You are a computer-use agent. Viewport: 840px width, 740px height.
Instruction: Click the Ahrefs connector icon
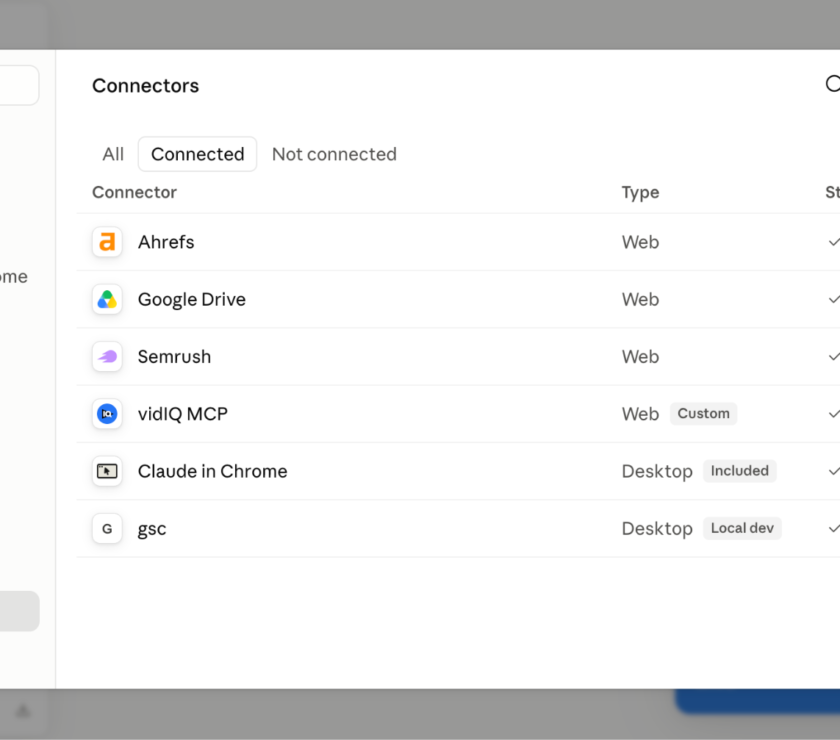tap(107, 242)
